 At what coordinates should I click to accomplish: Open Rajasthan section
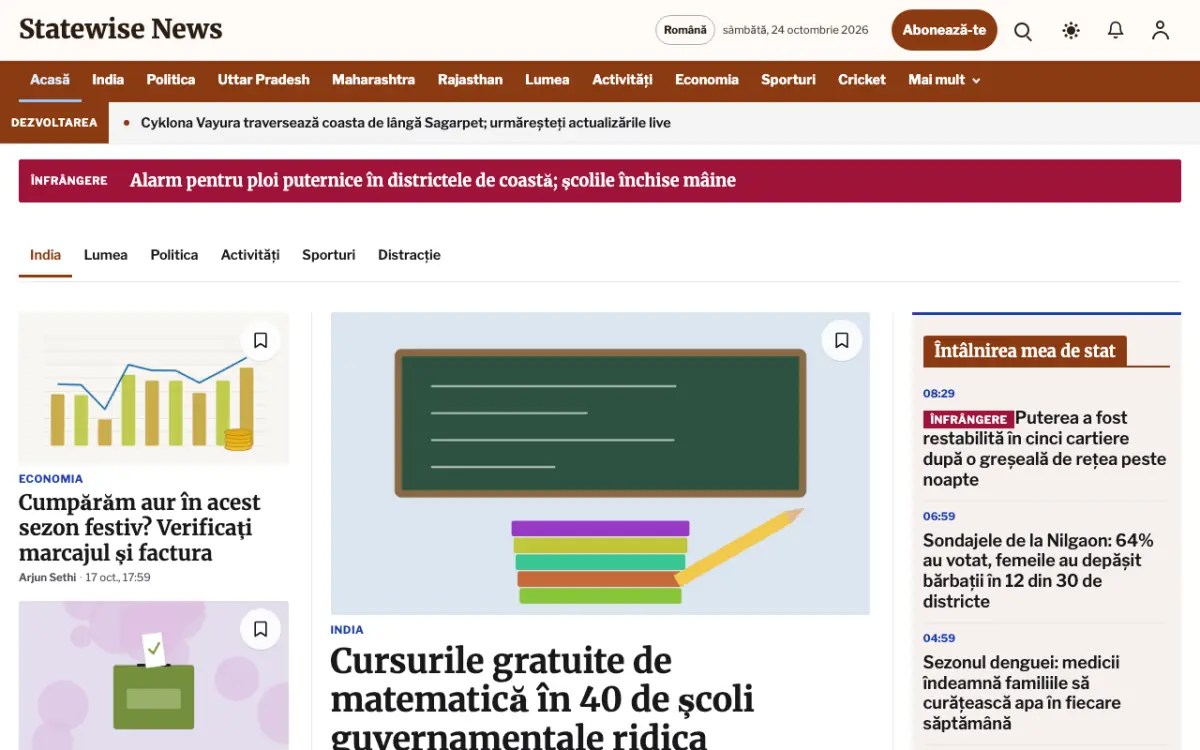click(470, 80)
